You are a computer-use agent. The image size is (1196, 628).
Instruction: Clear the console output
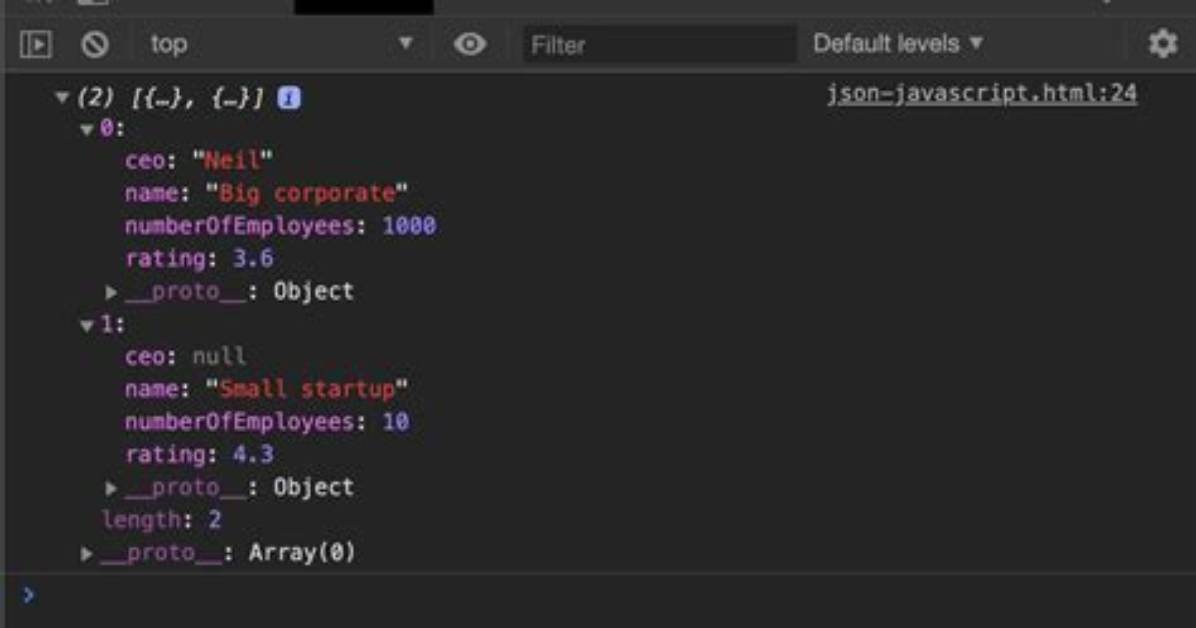(x=95, y=44)
